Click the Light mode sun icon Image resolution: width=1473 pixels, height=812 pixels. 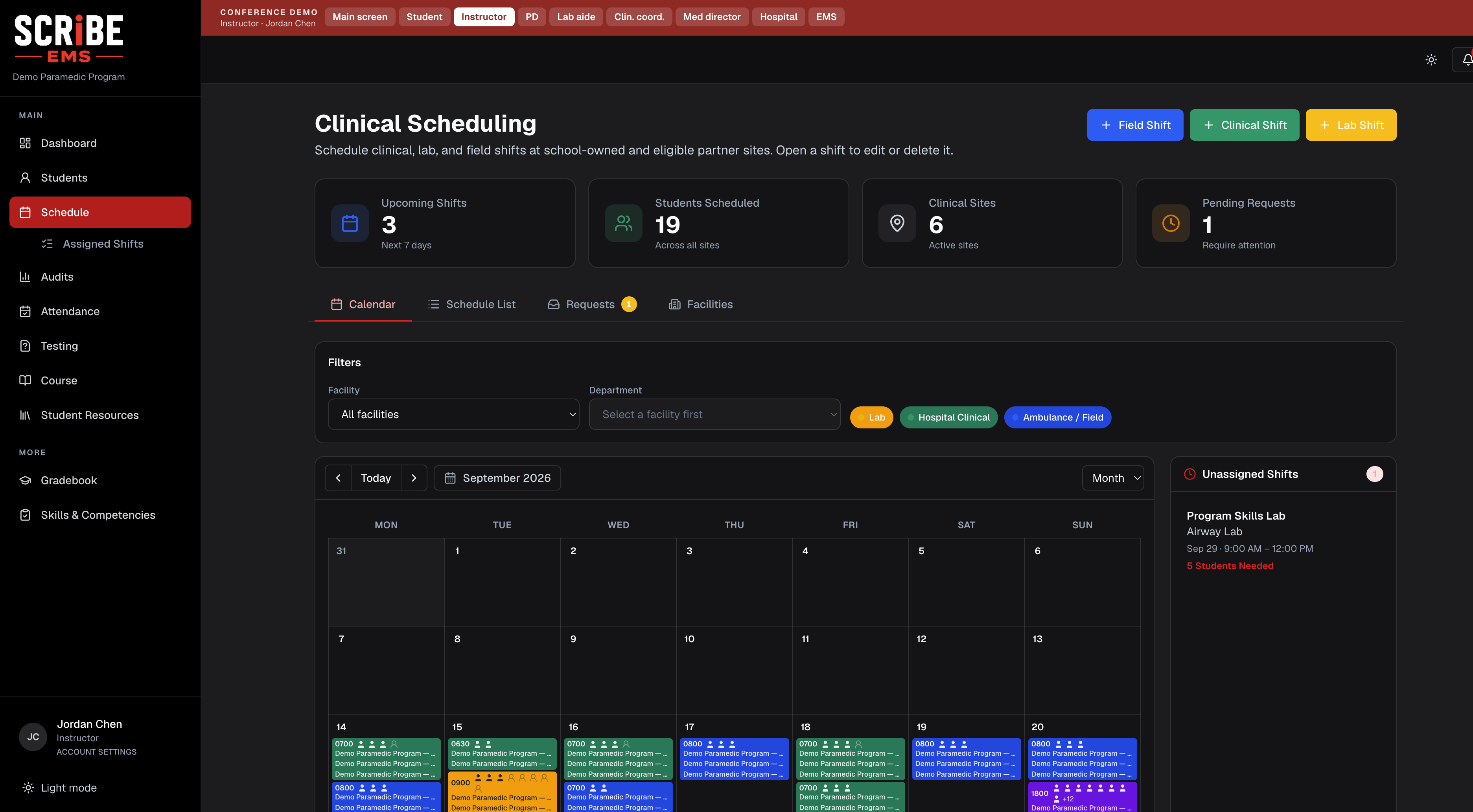(28, 788)
